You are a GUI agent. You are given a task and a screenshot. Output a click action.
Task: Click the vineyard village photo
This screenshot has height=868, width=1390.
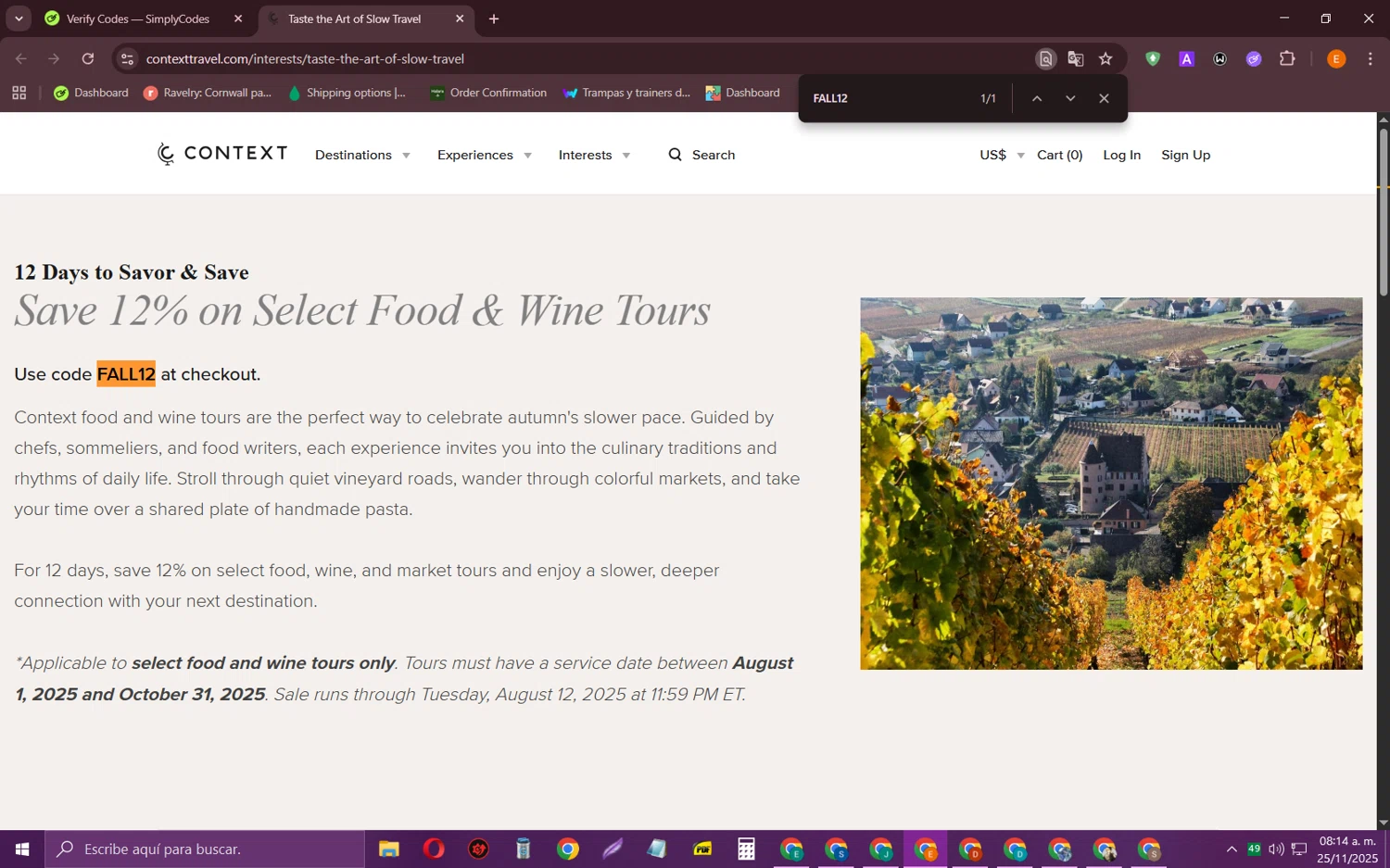[1111, 484]
